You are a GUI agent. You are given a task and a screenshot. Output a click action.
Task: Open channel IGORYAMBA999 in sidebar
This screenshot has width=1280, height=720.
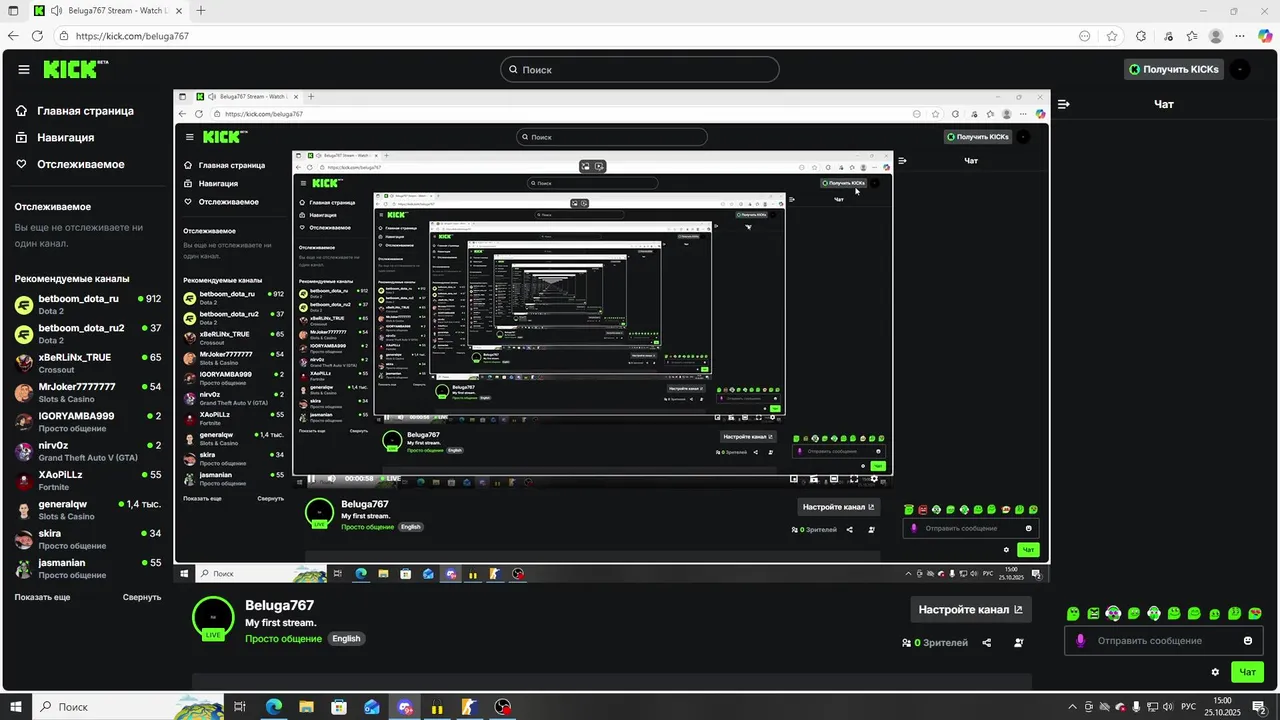88,421
